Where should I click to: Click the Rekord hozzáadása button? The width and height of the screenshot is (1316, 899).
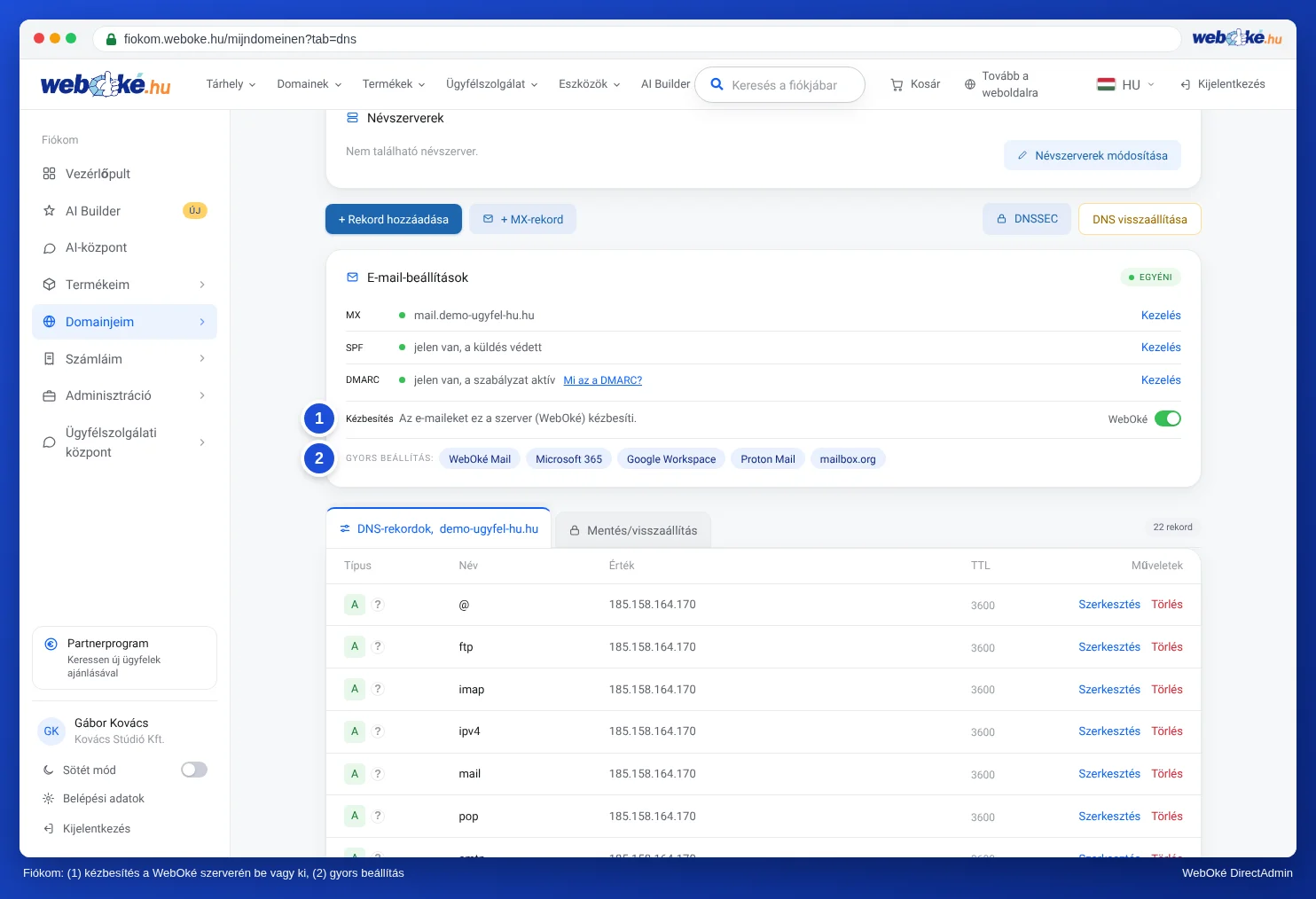point(394,219)
